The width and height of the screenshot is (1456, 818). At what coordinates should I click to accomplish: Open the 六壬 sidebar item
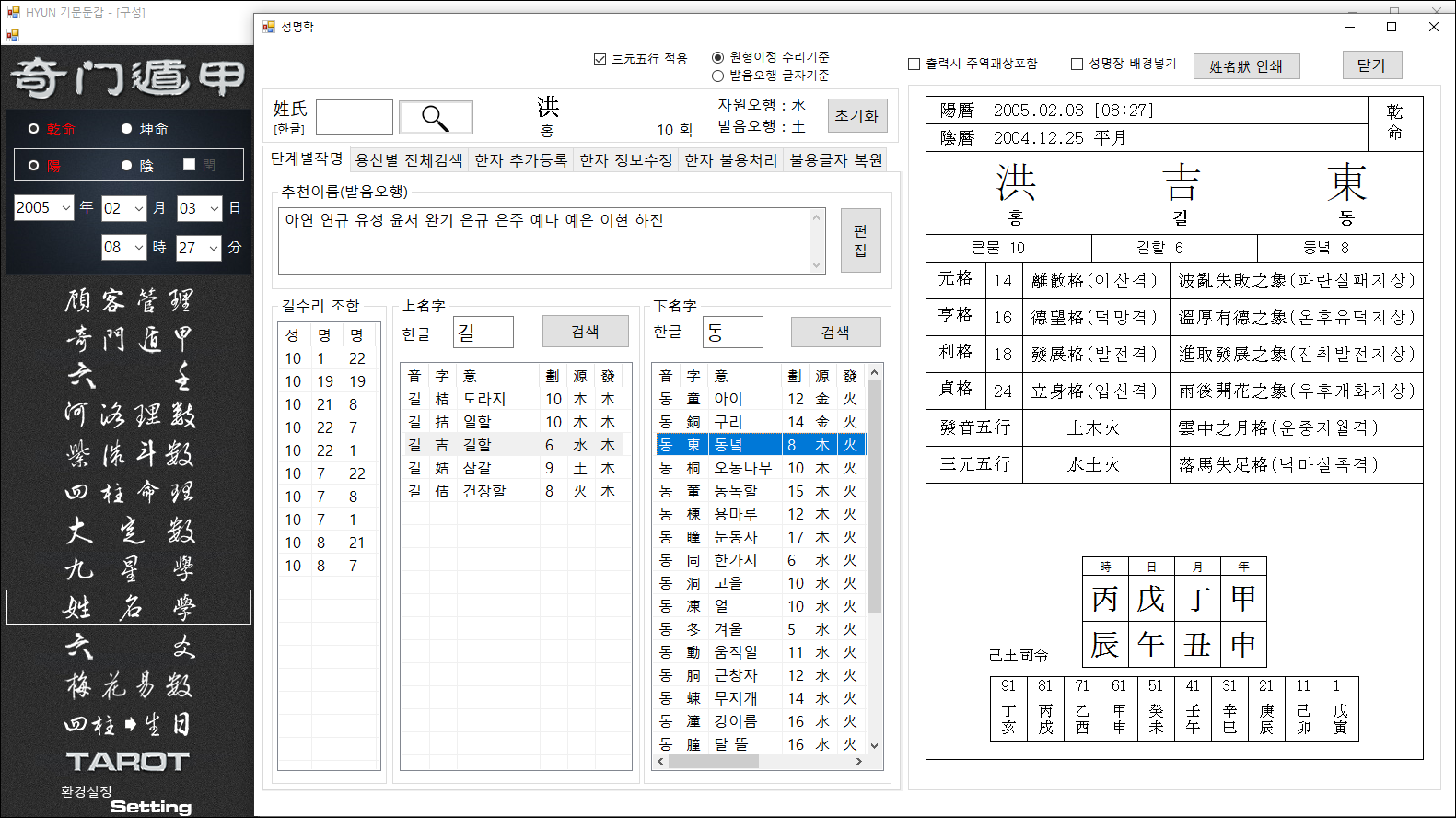[129, 377]
